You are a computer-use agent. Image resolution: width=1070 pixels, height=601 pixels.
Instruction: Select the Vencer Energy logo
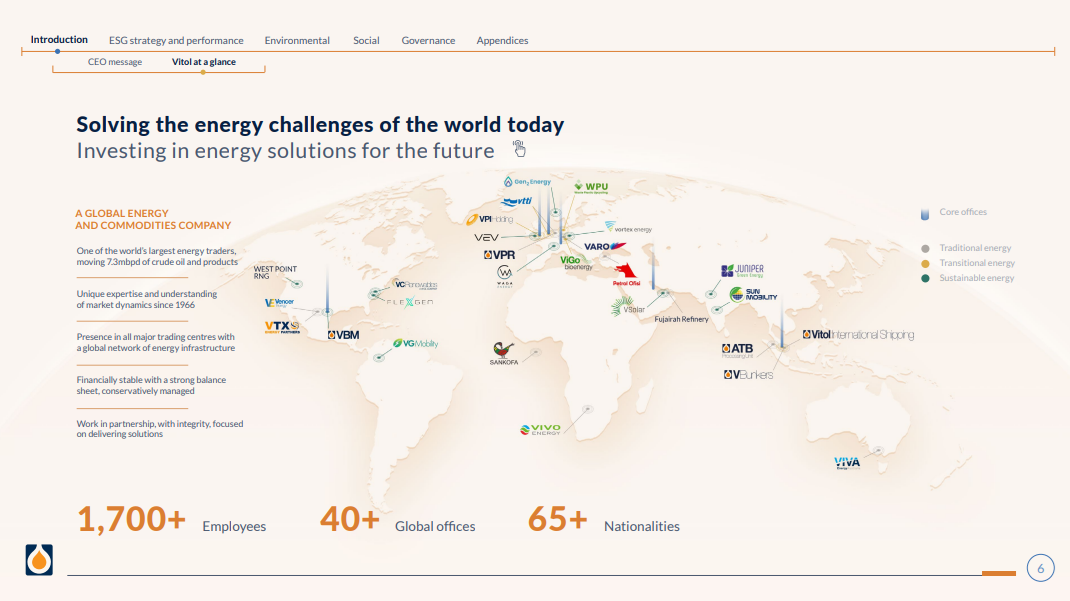point(279,302)
